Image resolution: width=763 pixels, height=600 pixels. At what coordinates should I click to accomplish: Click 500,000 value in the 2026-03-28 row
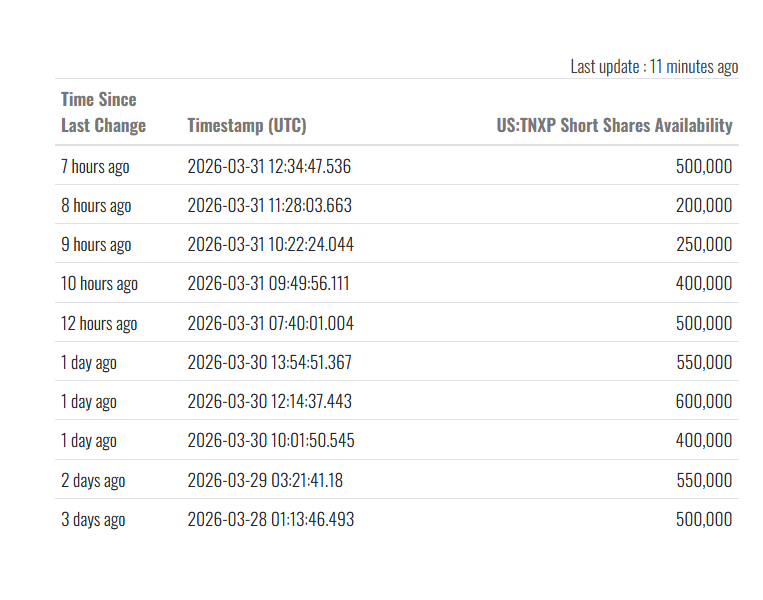[704, 519]
